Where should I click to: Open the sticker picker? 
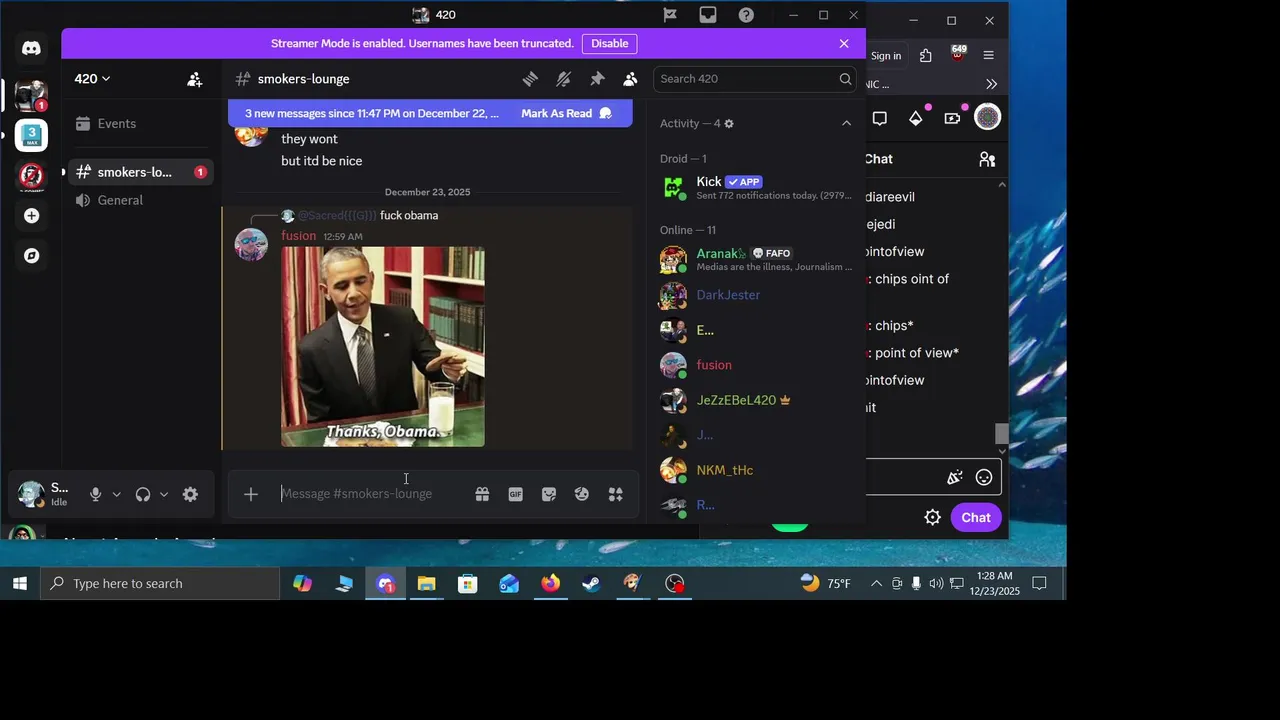[548, 494]
